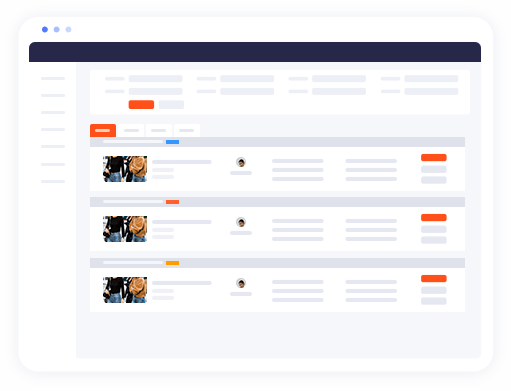Image resolution: width=511 pixels, height=391 pixels.
Task: Switch to the third tab in the list tabs
Action: pyautogui.click(x=159, y=130)
